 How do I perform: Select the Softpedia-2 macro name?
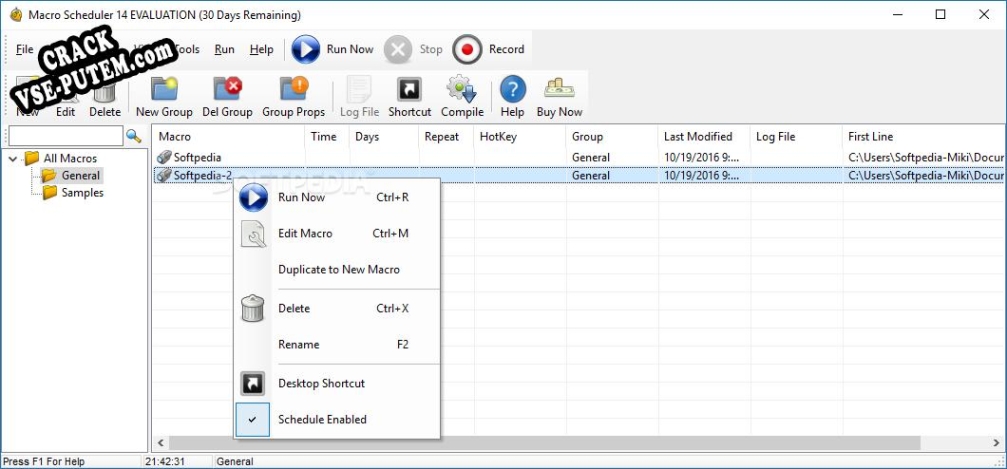202,175
